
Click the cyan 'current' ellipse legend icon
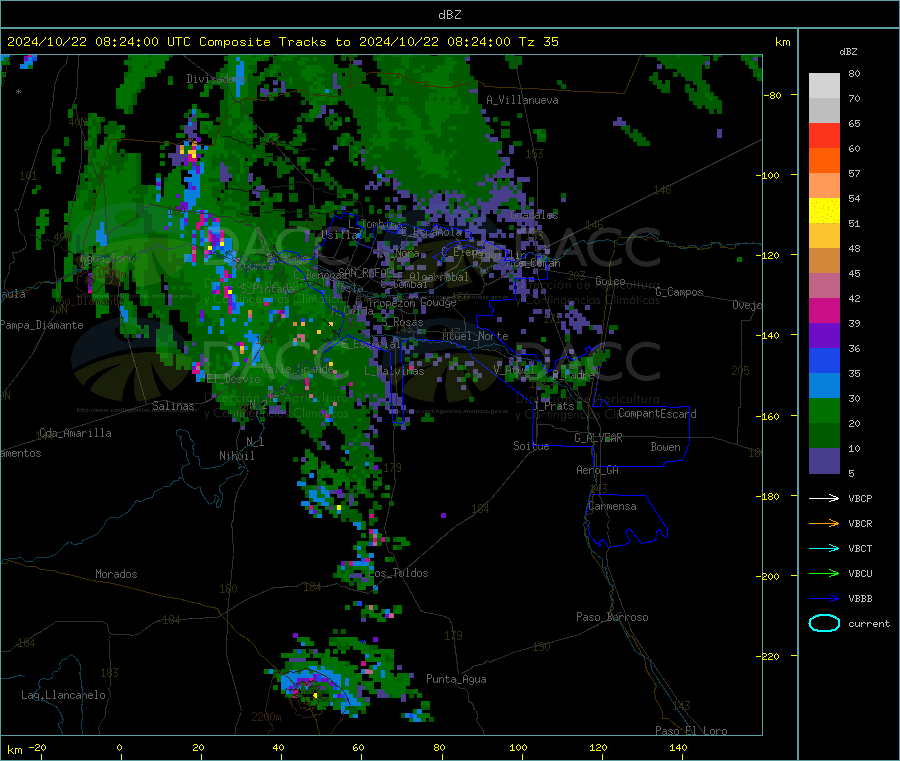(824, 623)
